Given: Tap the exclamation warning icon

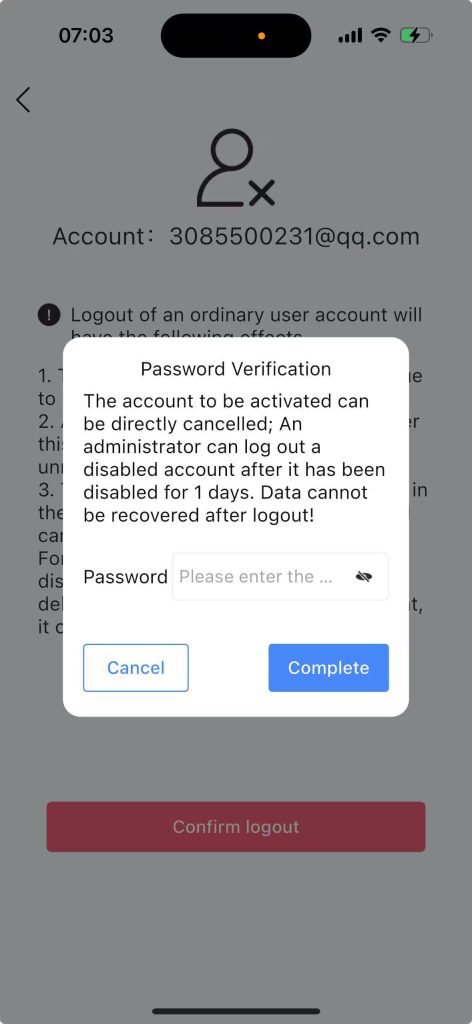Looking at the screenshot, I should (x=49, y=315).
